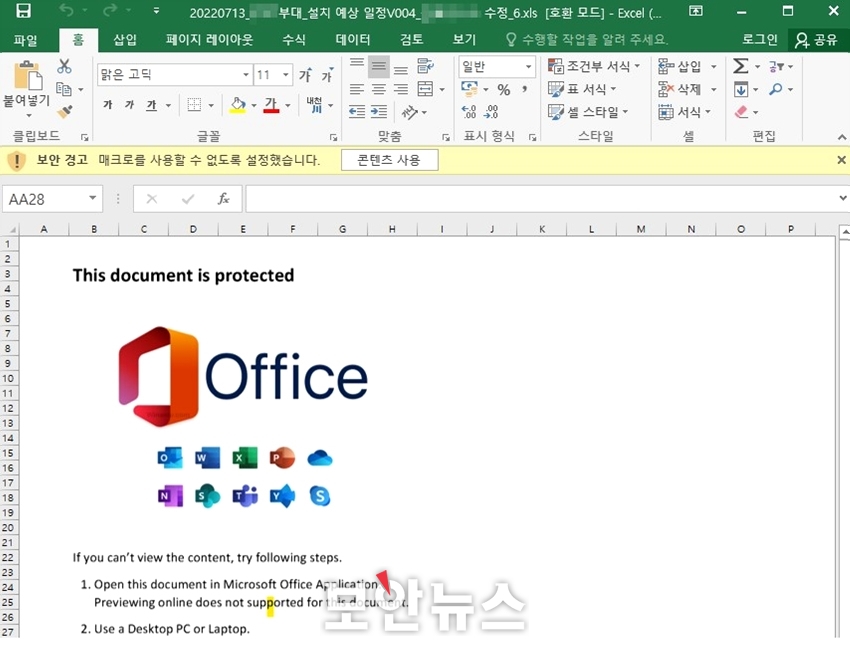Cut the selection with scissors icon
This screenshot has height=646, width=850.
click(x=64, y=66)
